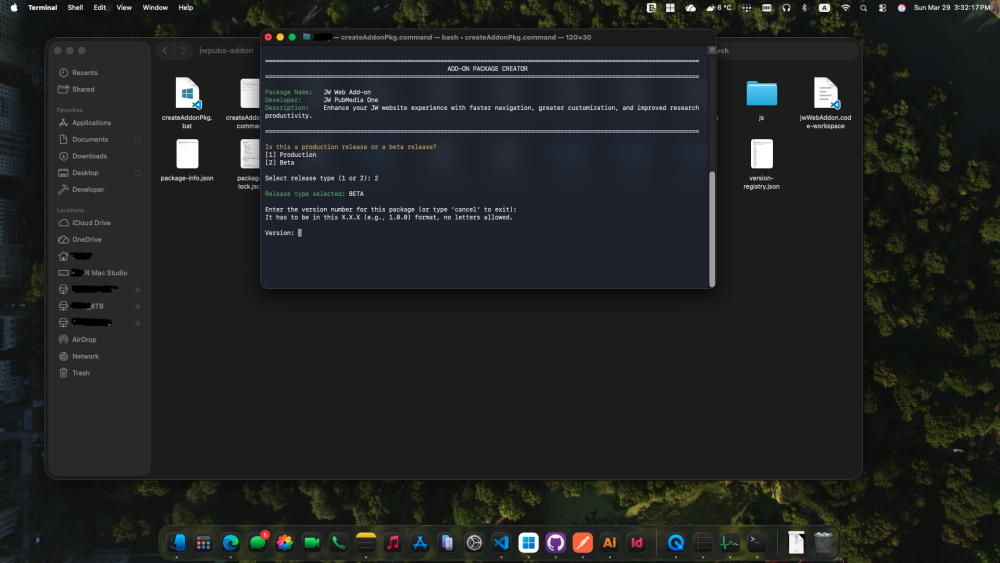The width and height of the screenshot is (1000, 563).
Task: Click the Finder back navigation arrow
Action: coord(164,50)
